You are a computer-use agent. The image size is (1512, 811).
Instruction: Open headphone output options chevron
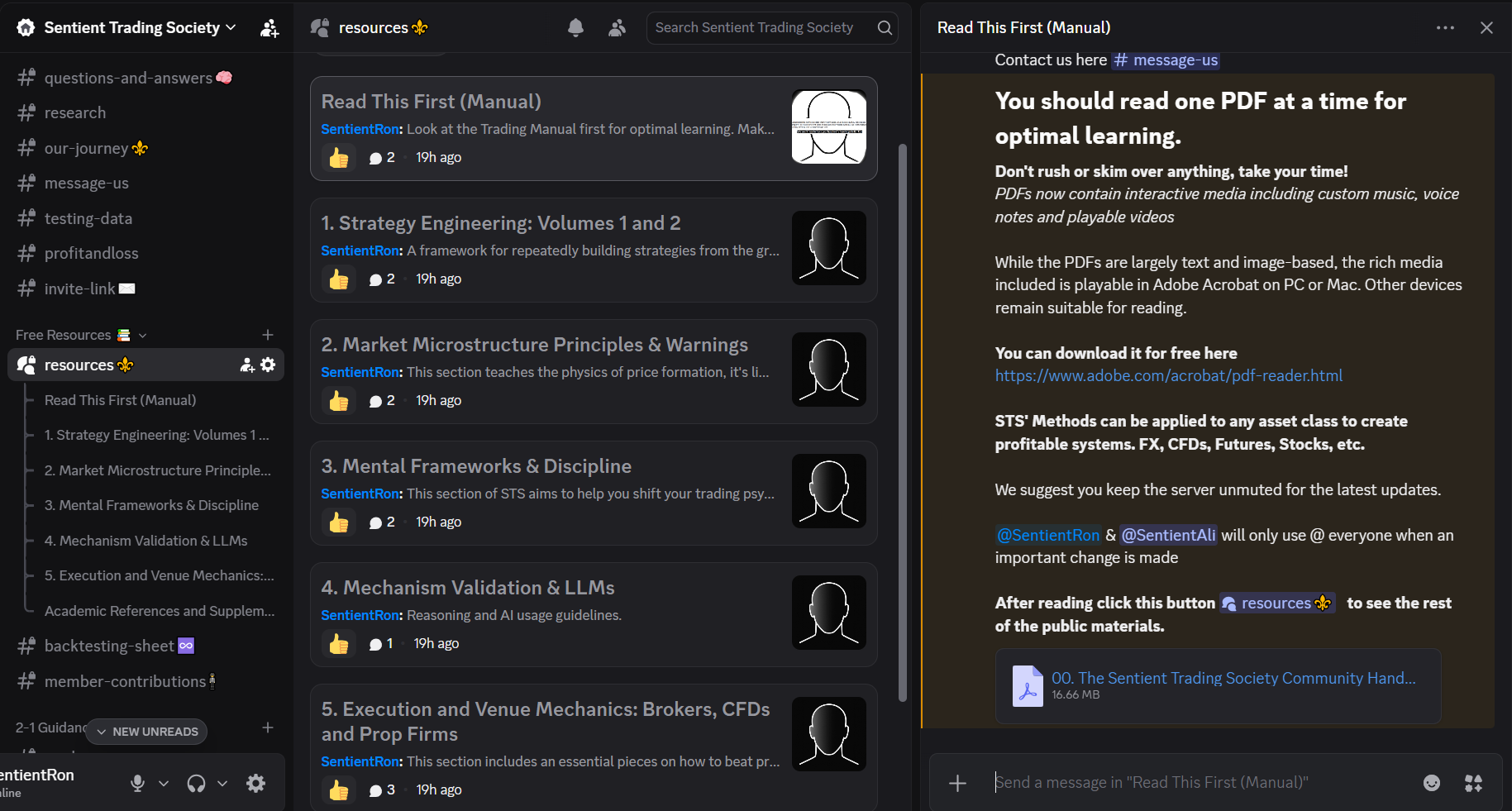click(222, 784)
